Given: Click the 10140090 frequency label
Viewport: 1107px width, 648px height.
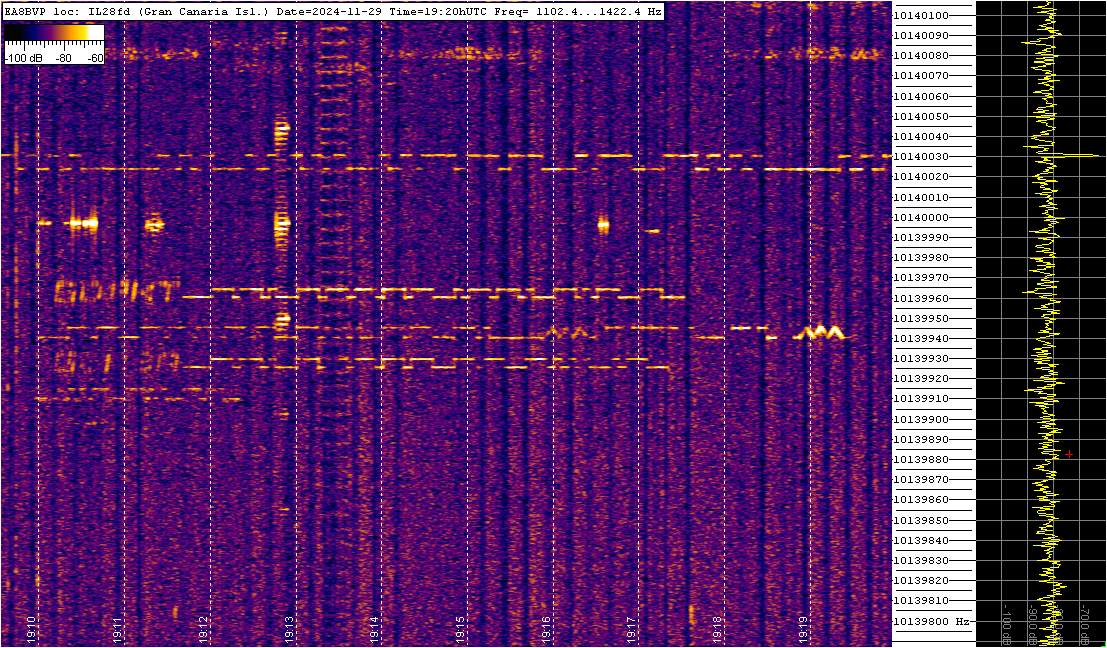Looking at the screenshot, I should point(921,35).
